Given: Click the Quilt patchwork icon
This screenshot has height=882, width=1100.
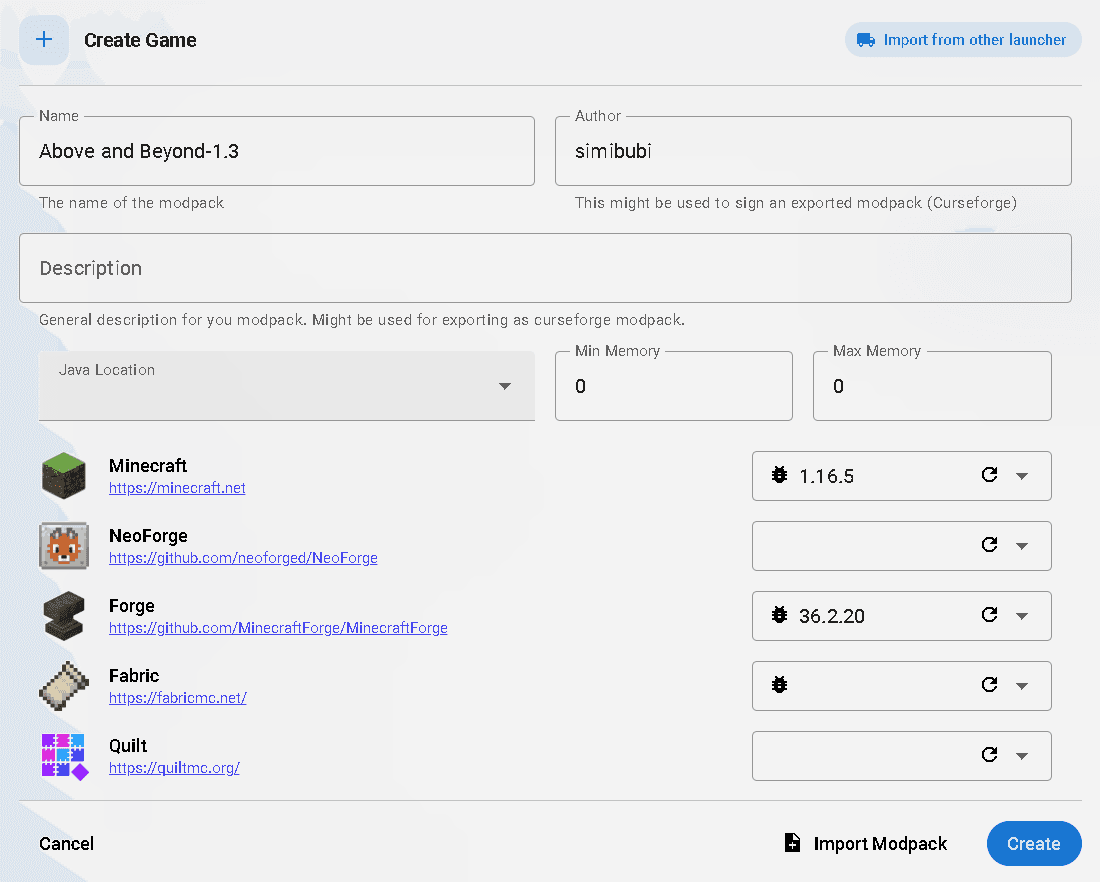Looking at the screenshot, I should [x=65, y=756].
